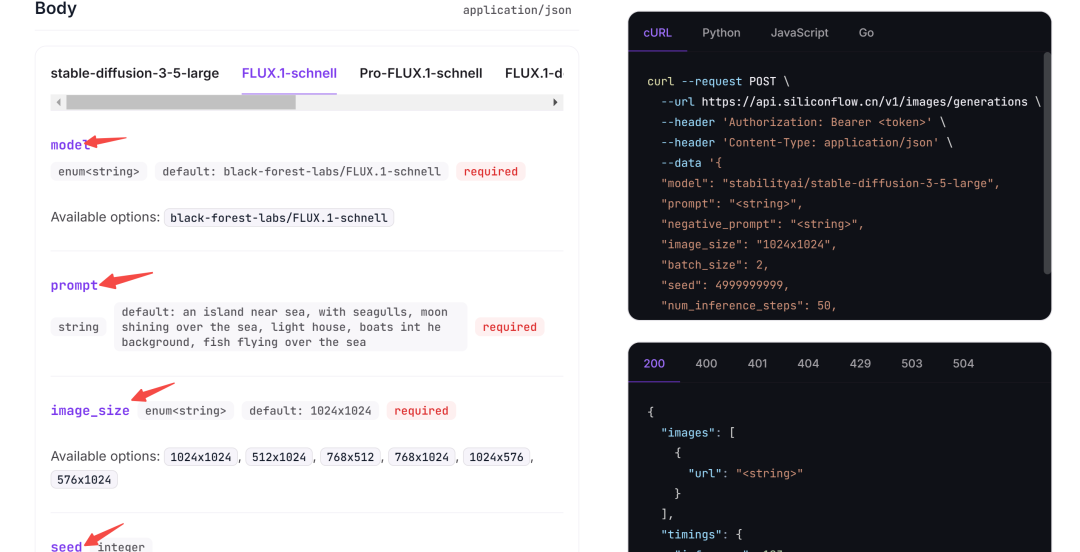Screen dimensions: 1080x552
Task: Open the 503 response tab
Action: pyautogui.click(x=911, y=364)
